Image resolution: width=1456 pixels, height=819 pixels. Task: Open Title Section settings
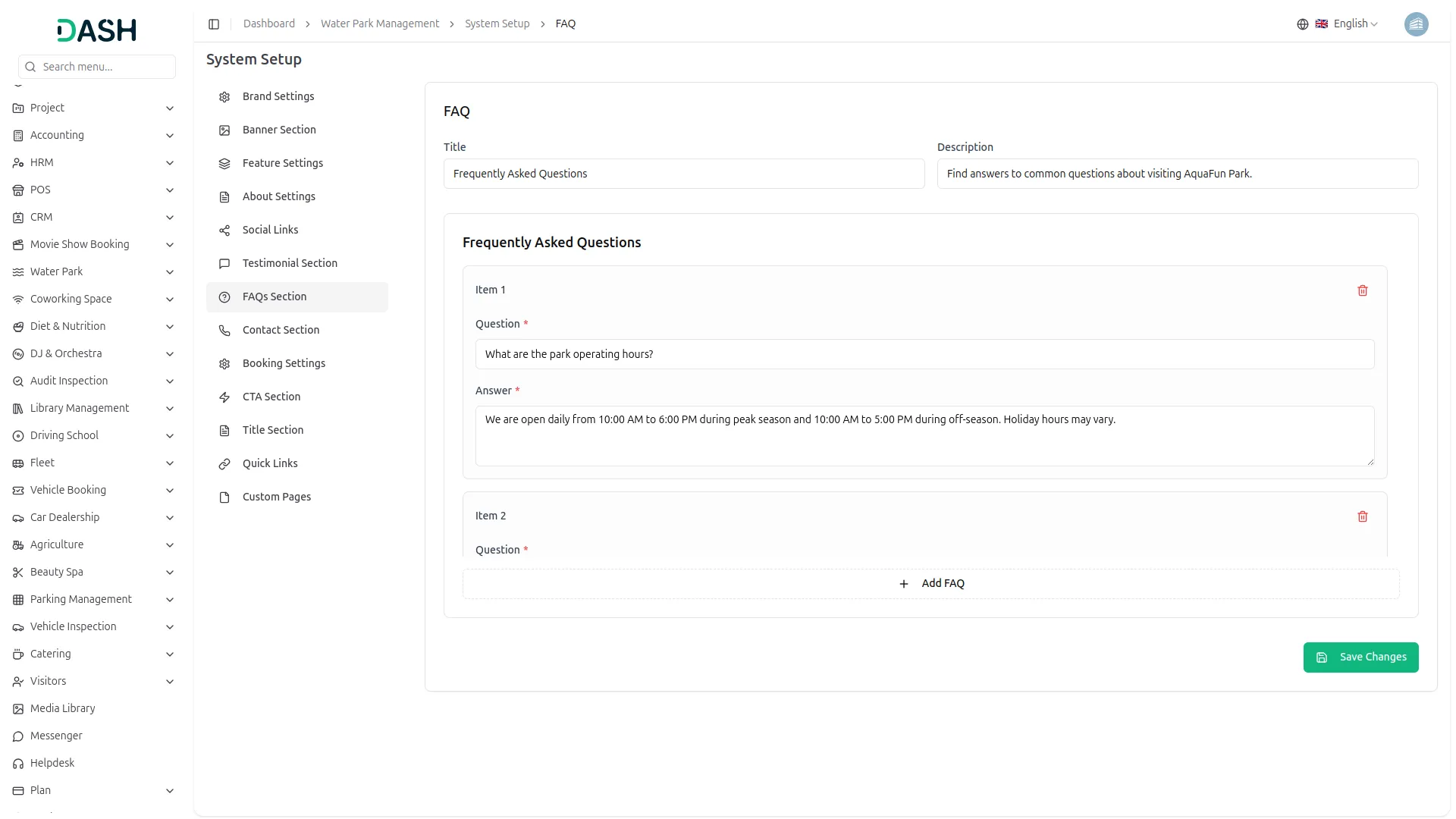pos(297,431)
